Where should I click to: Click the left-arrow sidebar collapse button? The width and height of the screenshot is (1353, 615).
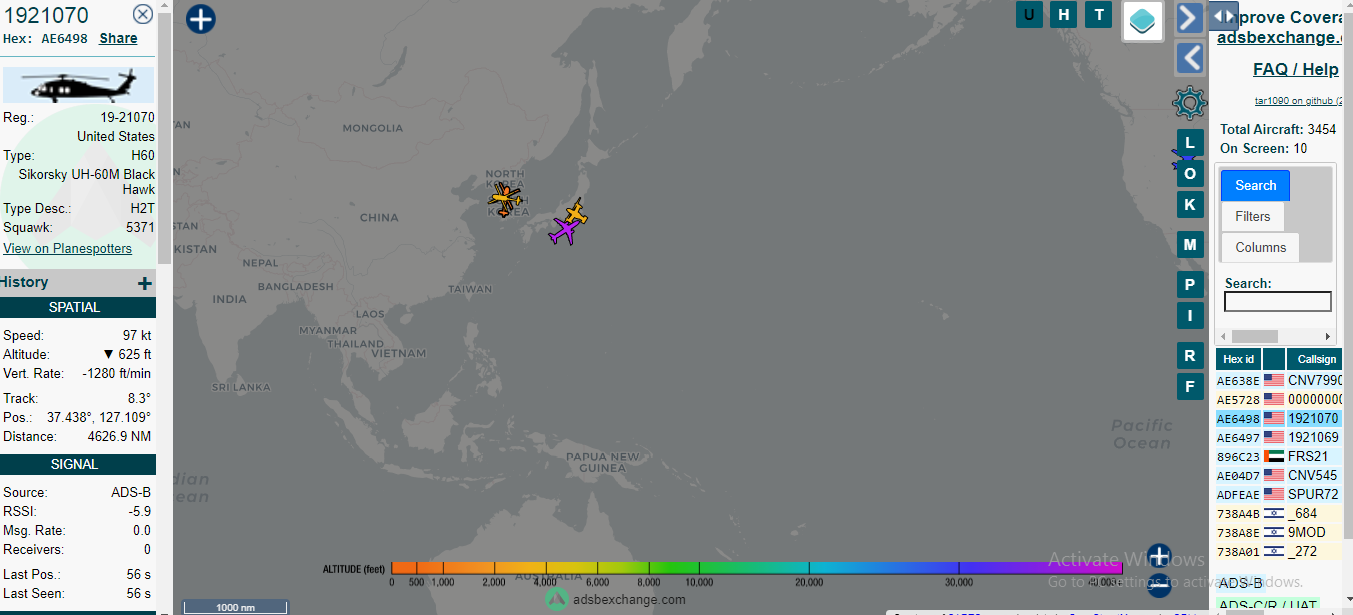[x=1189, y=58]
